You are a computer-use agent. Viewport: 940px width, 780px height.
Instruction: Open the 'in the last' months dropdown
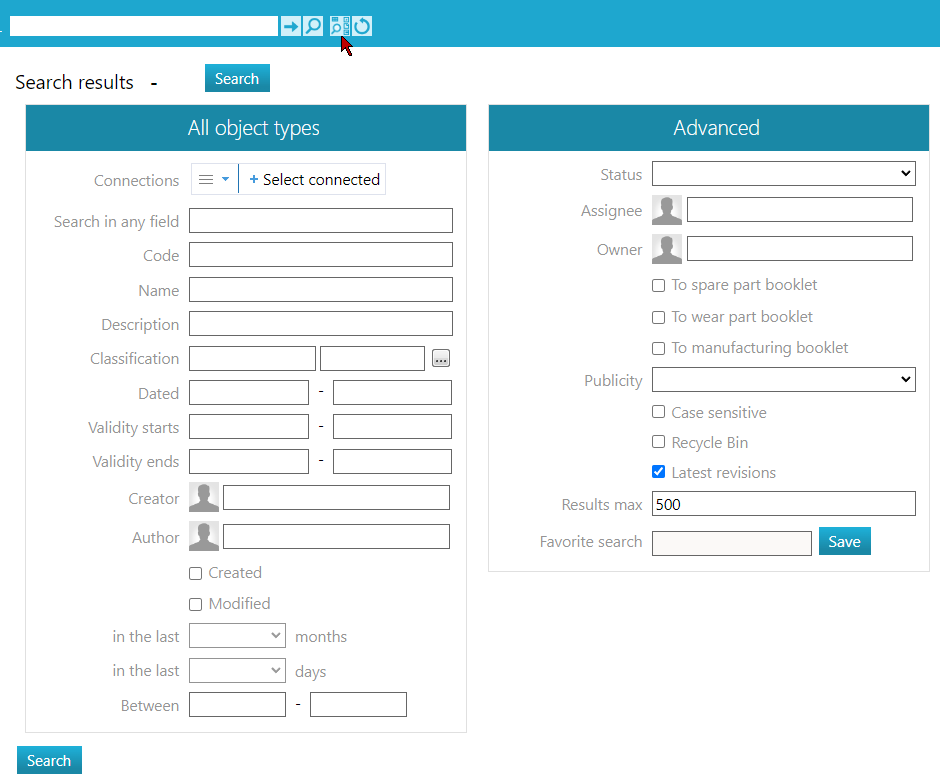pyautogui.click(x=237, y=636)
